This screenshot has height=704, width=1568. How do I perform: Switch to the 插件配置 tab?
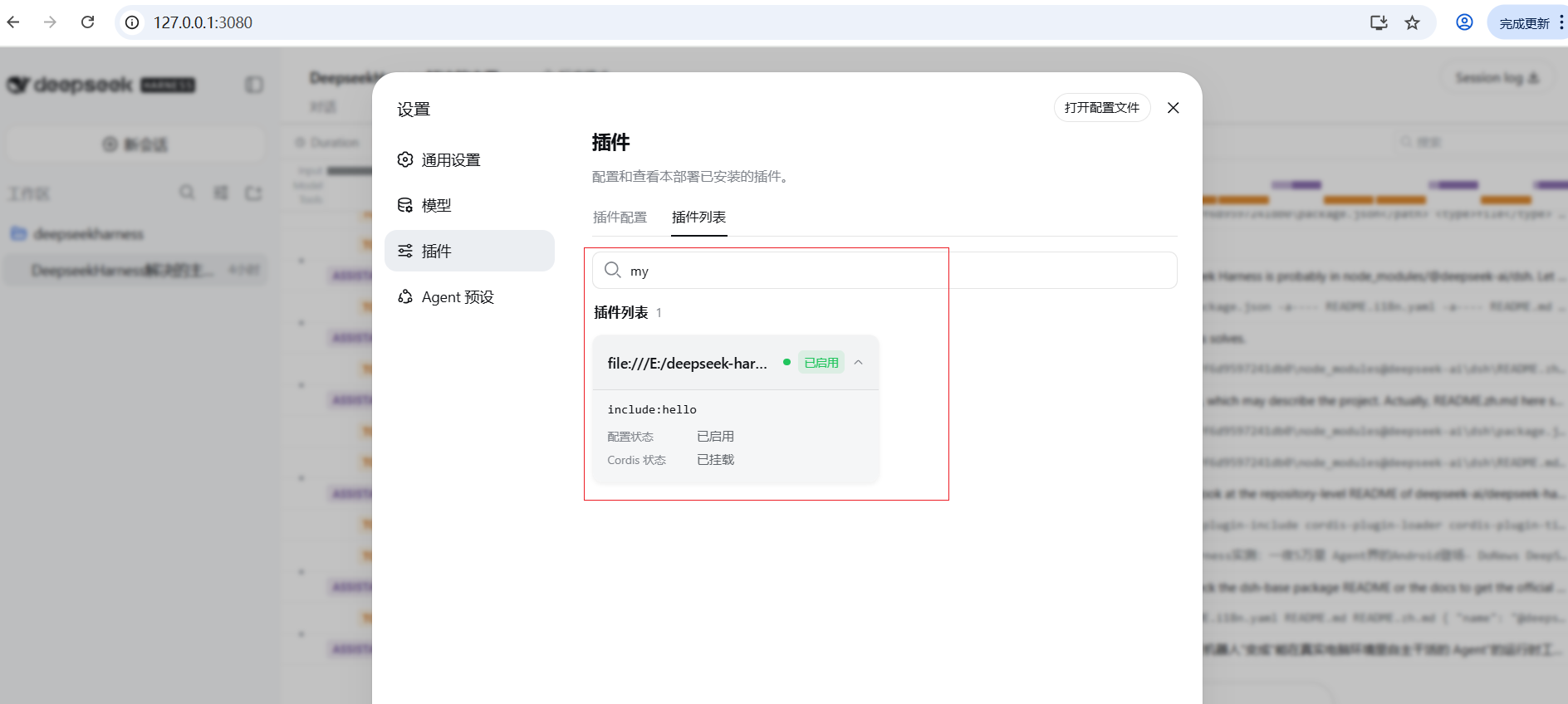click(620, 218)
